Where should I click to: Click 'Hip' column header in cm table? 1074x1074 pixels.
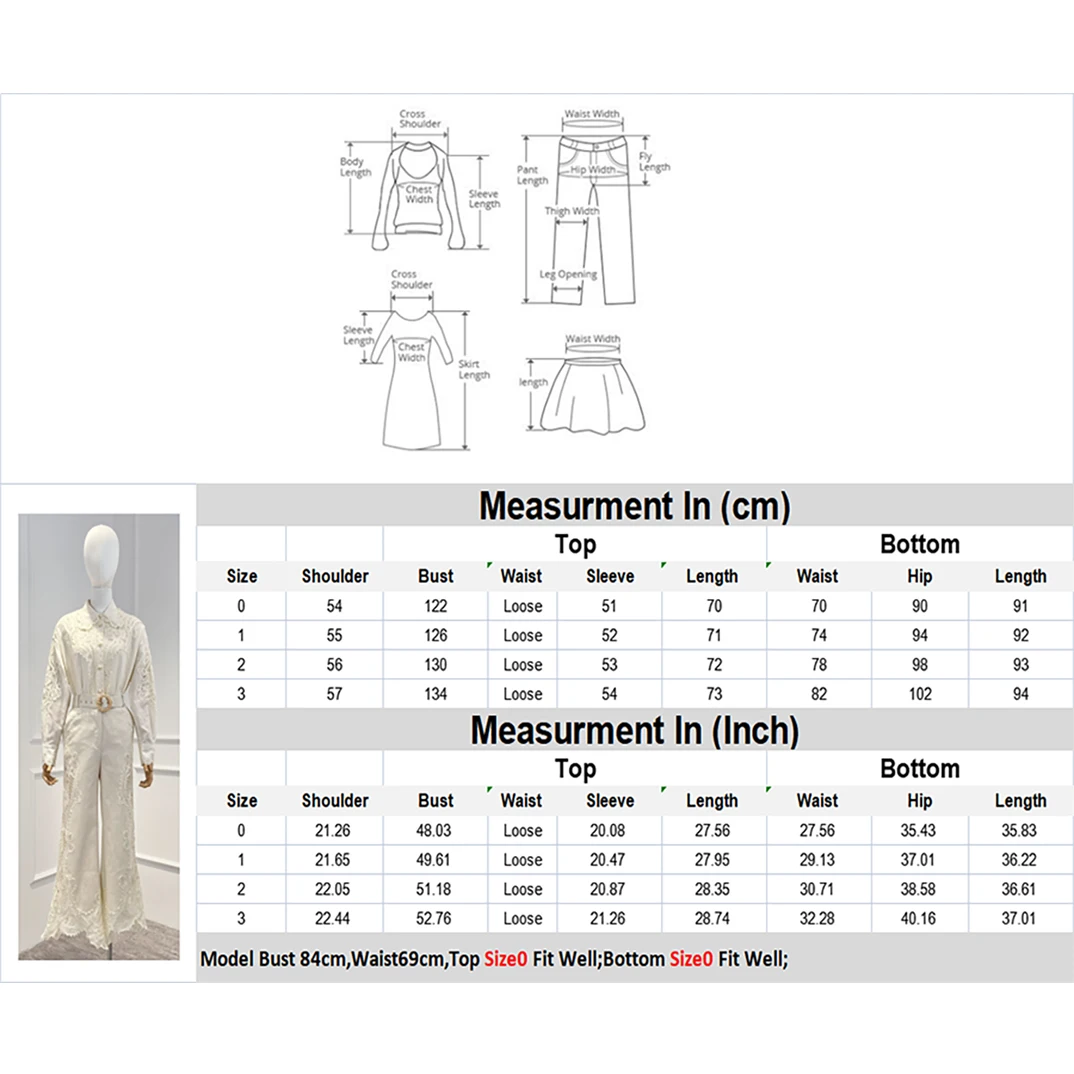[919, 577]
